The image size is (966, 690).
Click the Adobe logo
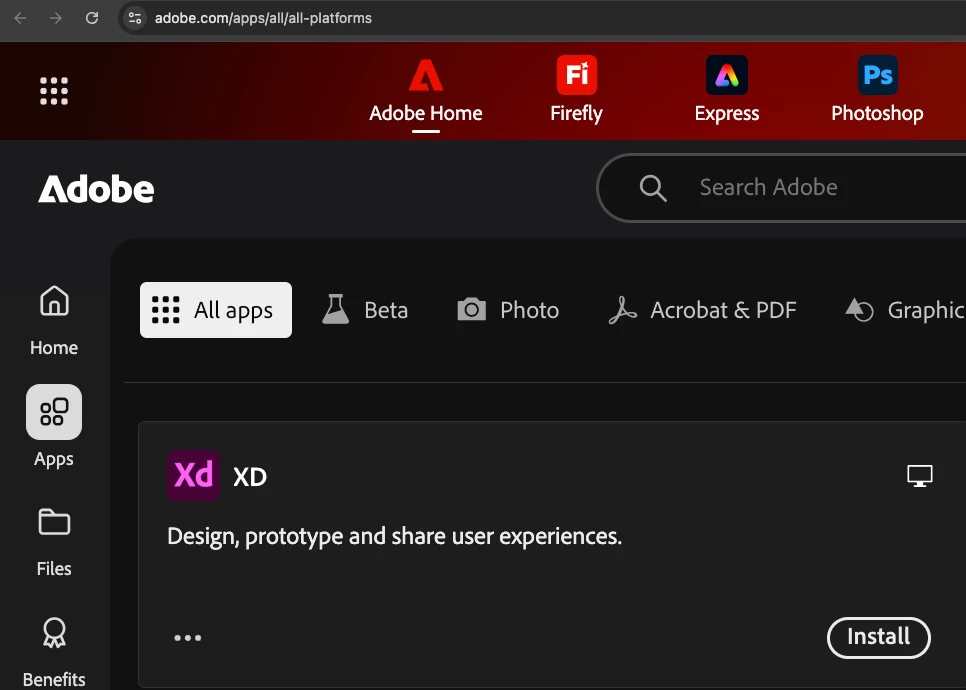pyautogui.click(x=96, y=189)
